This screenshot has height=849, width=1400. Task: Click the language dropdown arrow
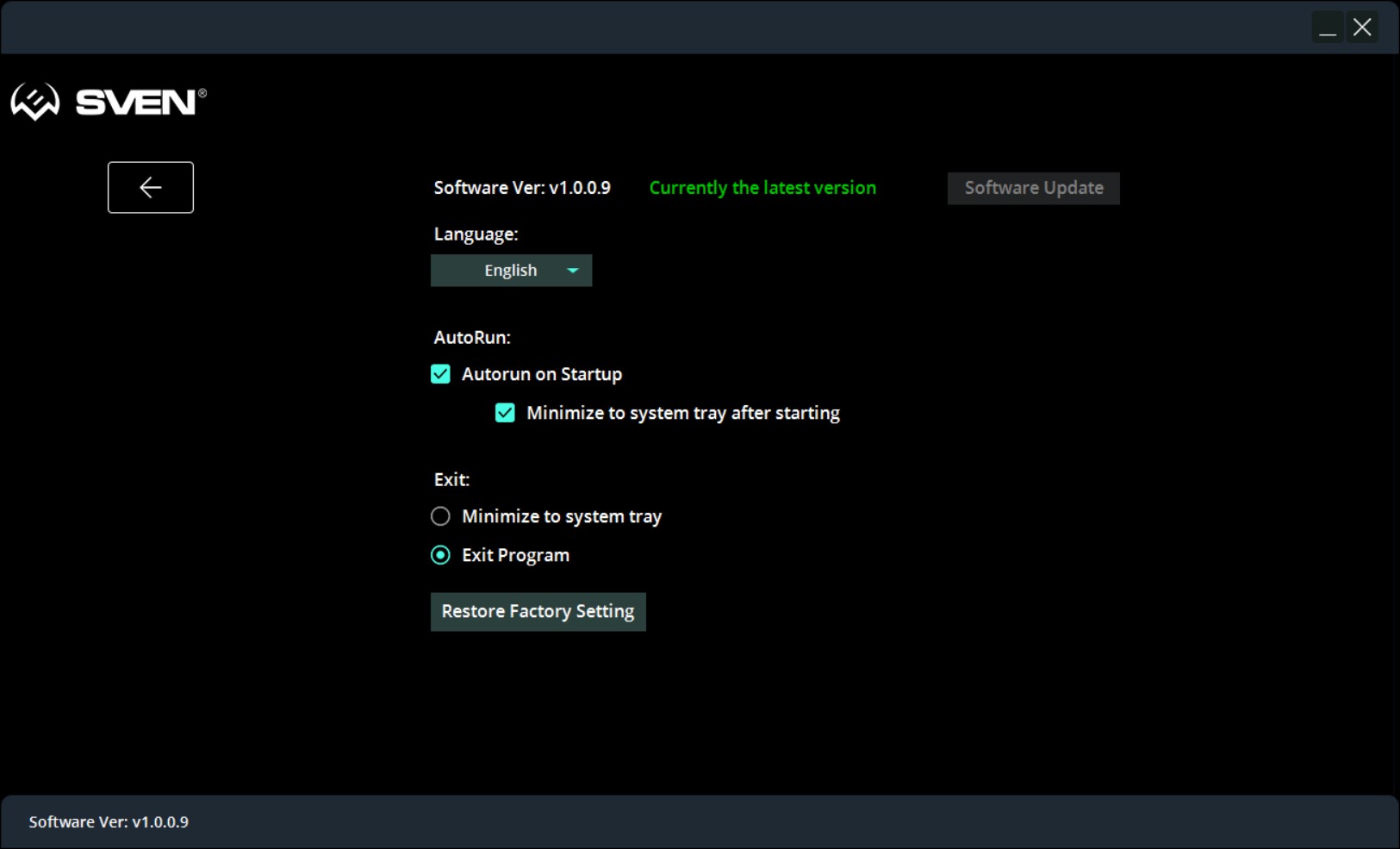(x=573, y=271)
